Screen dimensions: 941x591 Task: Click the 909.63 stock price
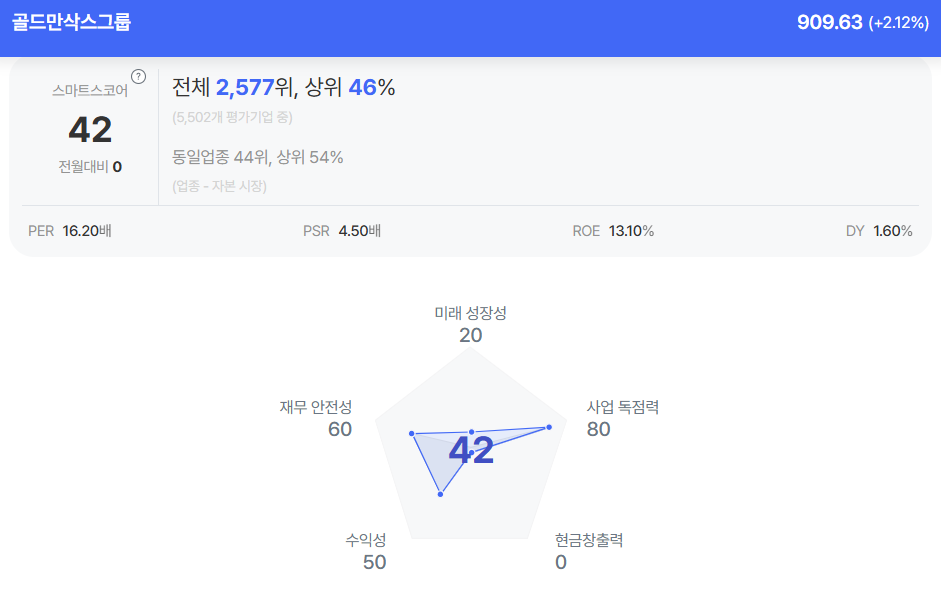pos(829,22)
